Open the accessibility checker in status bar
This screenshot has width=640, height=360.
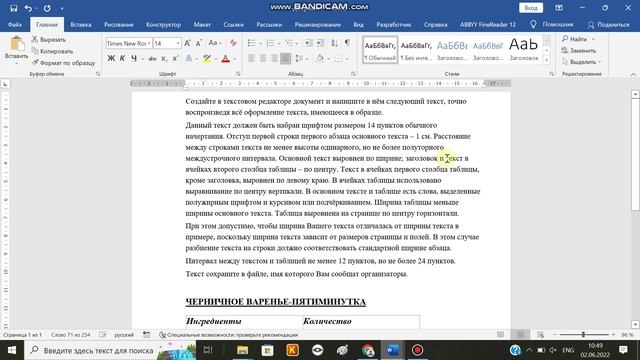(x=229, y=335)
